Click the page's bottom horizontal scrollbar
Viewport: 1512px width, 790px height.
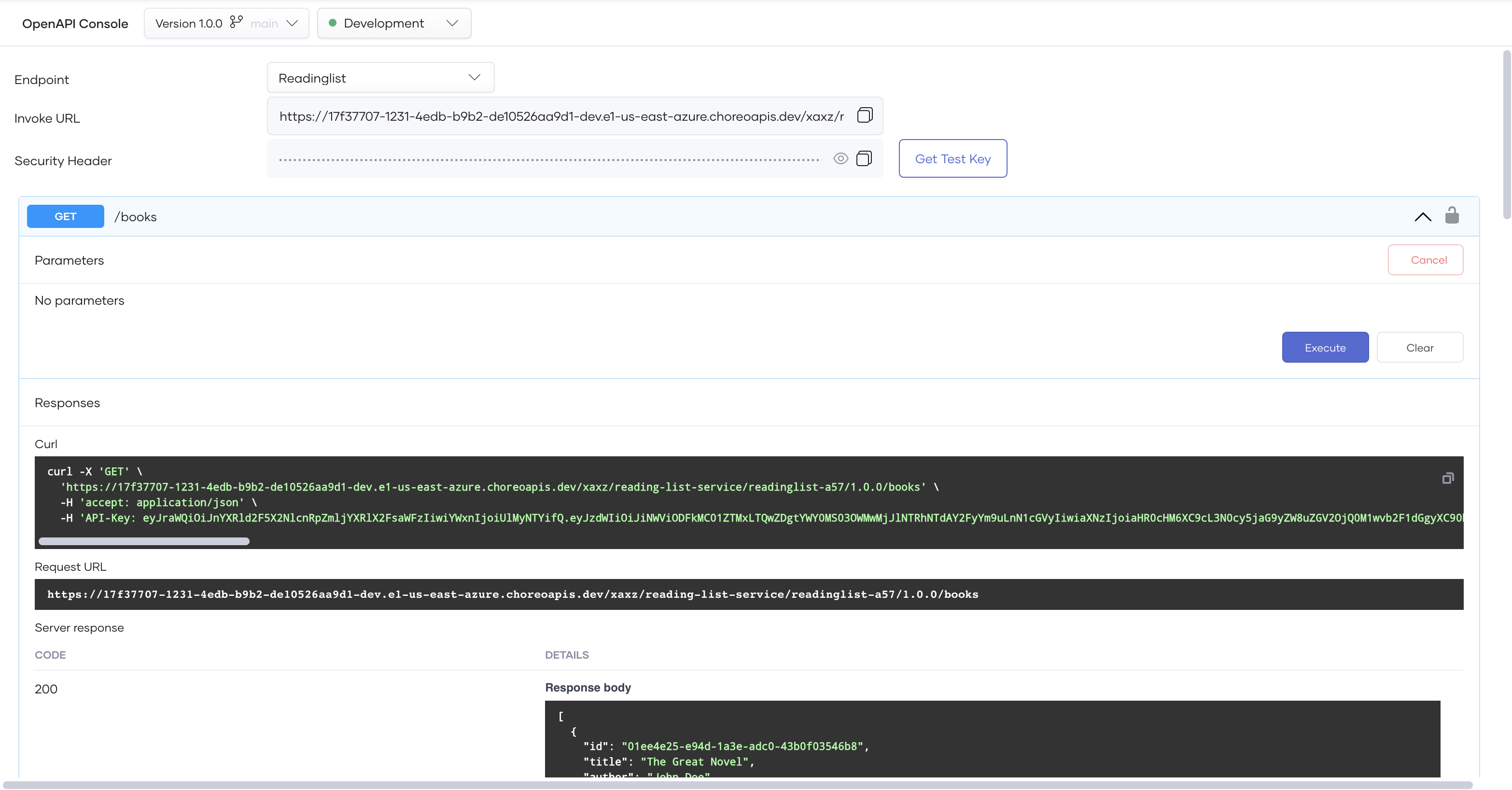point(737,785)
